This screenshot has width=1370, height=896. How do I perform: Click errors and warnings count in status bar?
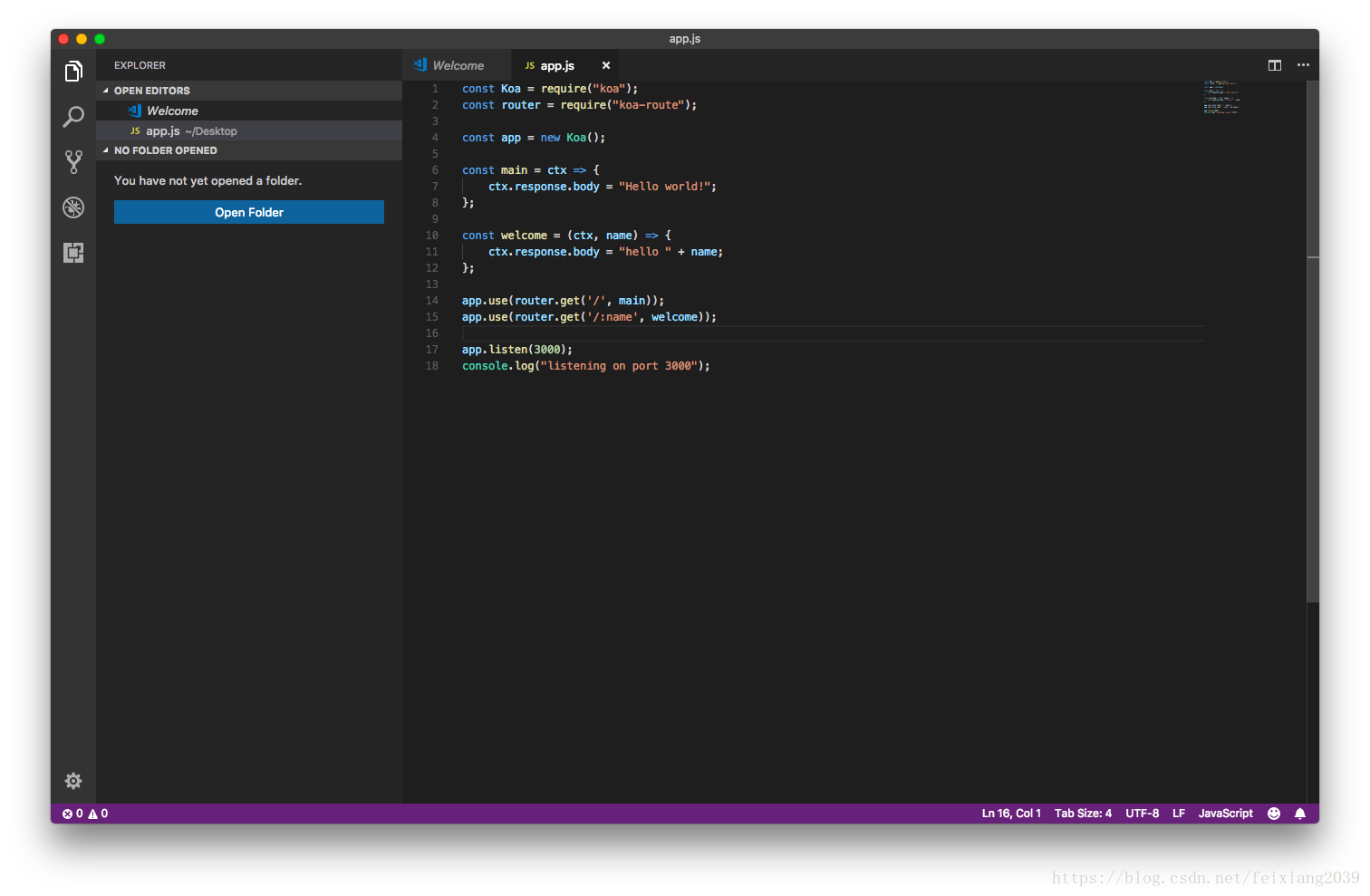click(x=85, y=814)
